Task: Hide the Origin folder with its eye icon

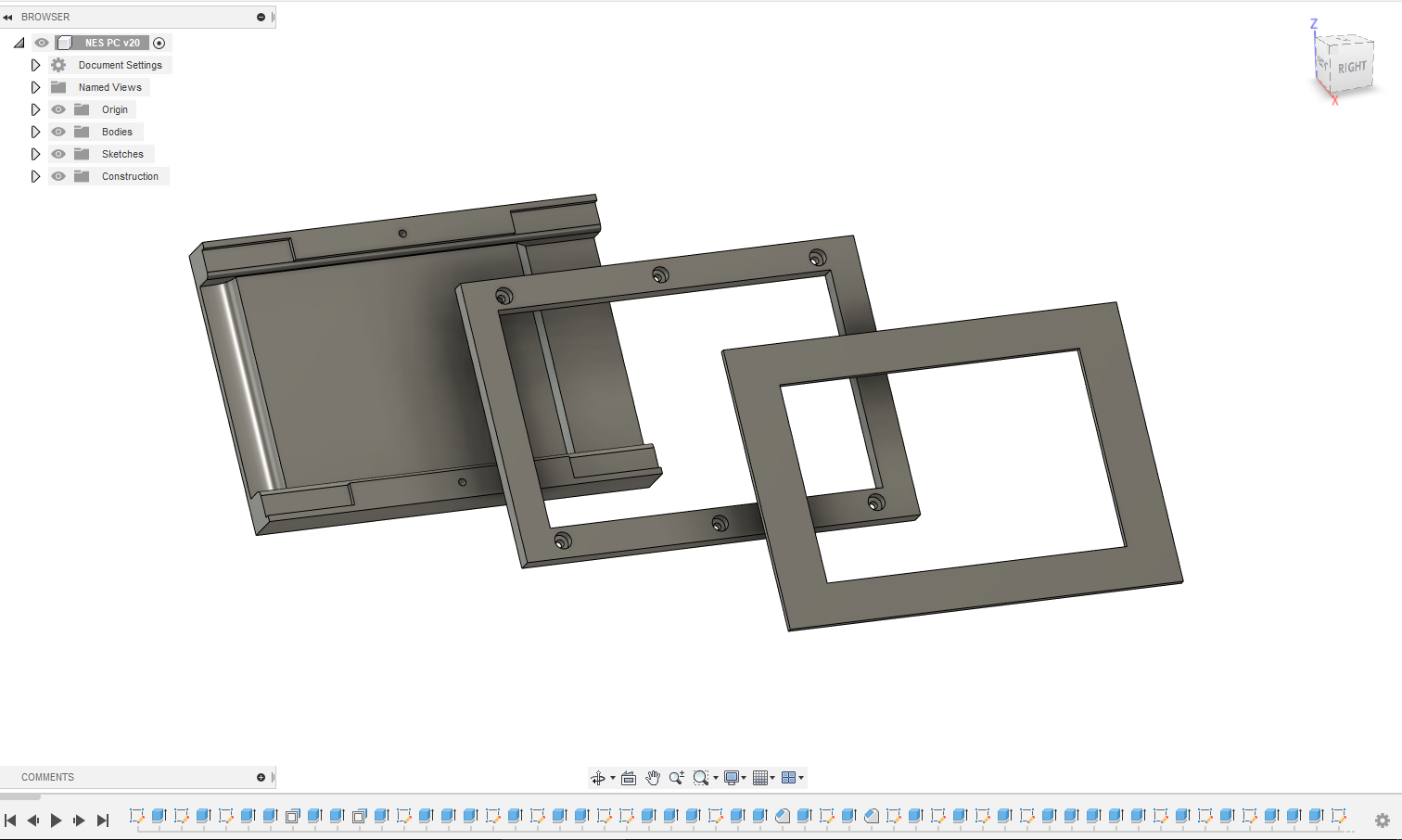Action: 57,108
